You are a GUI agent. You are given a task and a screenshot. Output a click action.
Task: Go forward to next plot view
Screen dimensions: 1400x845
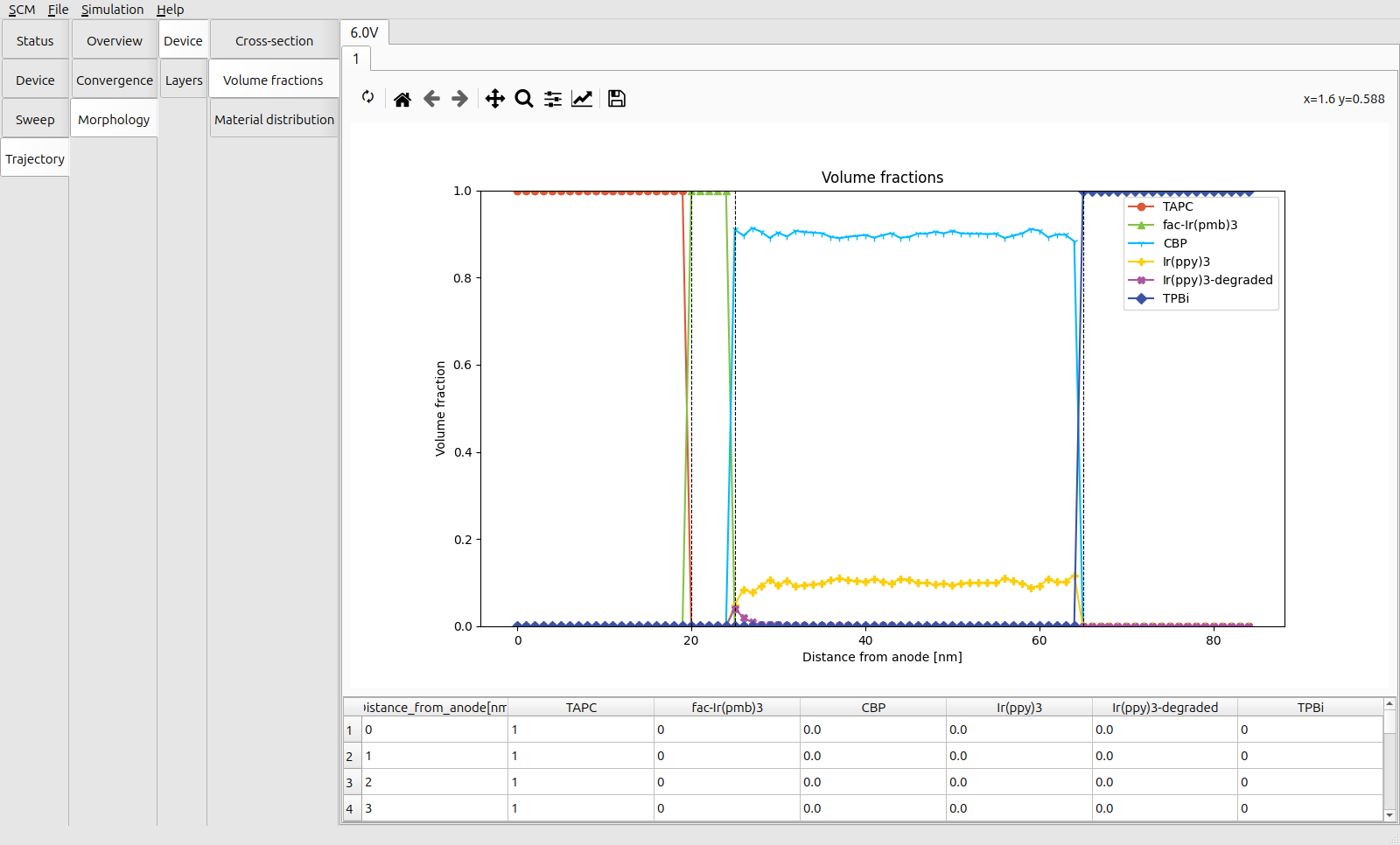460,99
